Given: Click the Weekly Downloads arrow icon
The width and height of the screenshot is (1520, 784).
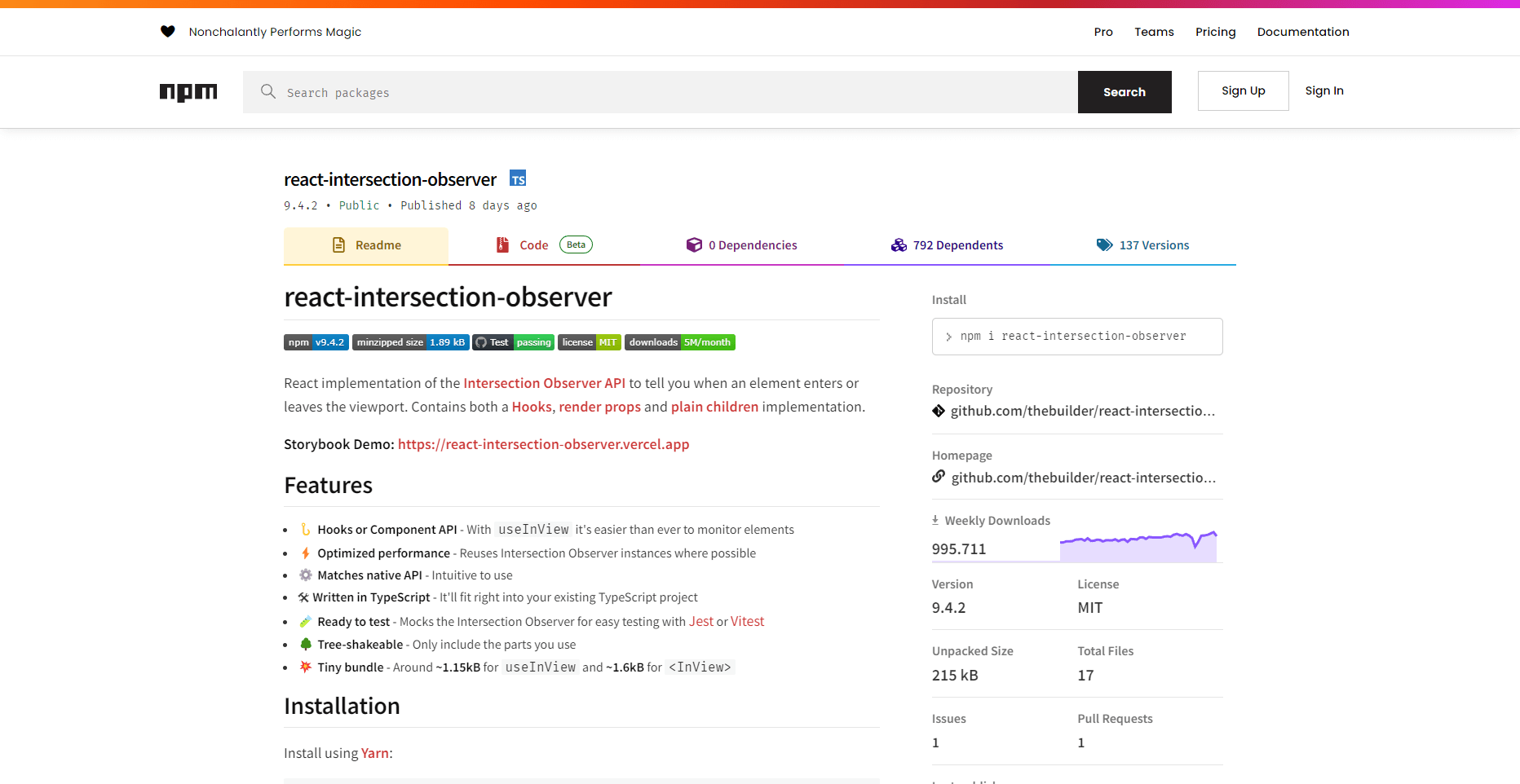Looking at the screenshot, I should pyautogui.click(x=935, y=520).
